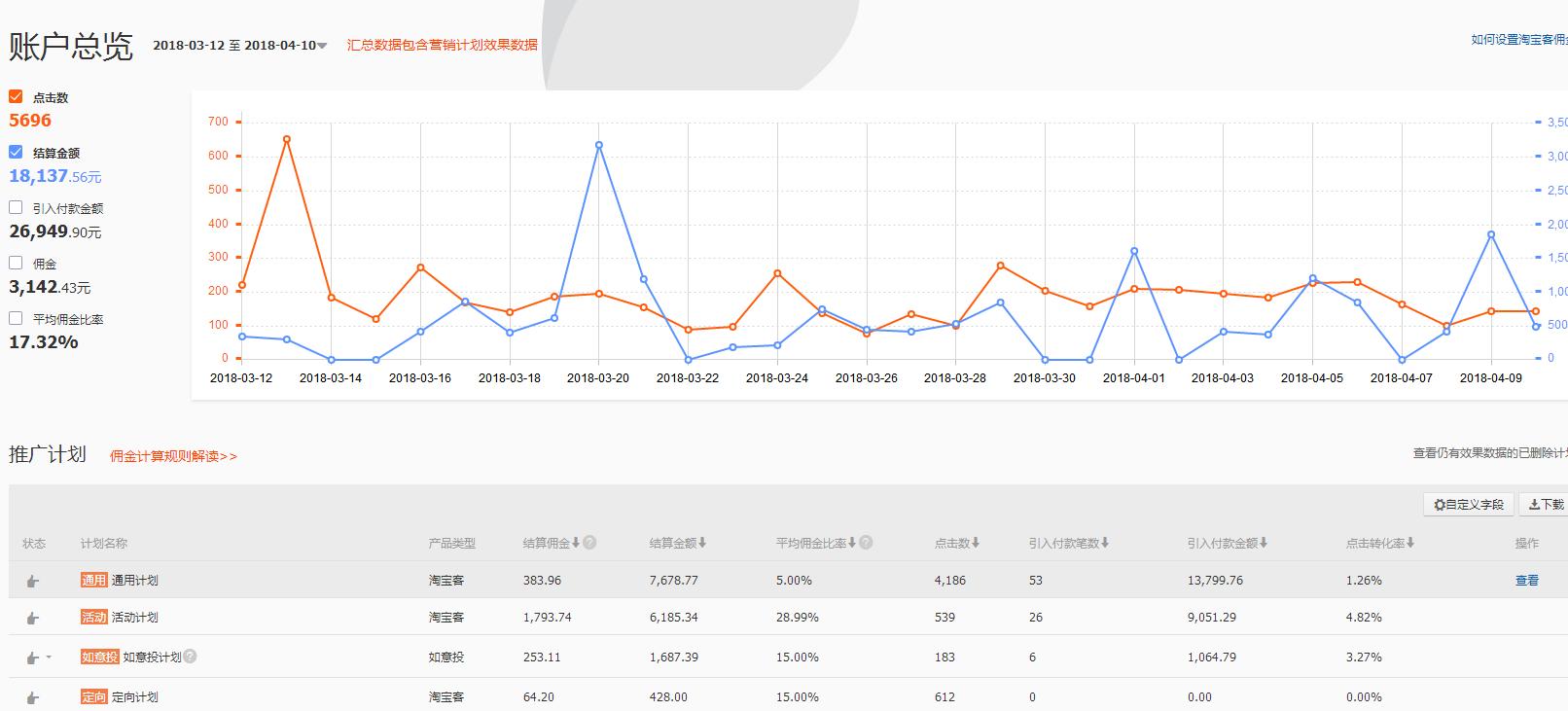
Task: Click the 下载 download button
Action: [x=1546, y=504]
